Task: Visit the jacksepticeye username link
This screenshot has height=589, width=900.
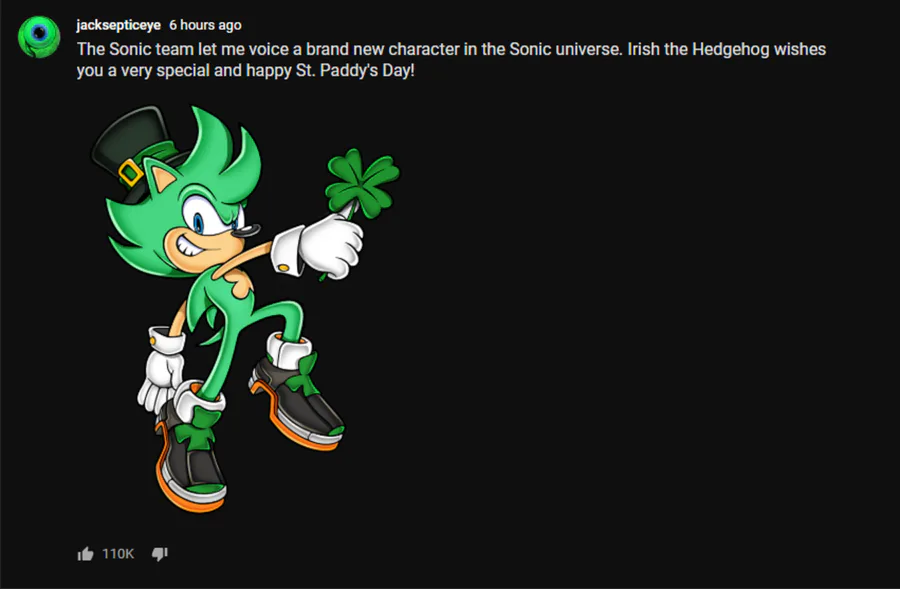Action: pyautogui.click(x=118, y=25)
